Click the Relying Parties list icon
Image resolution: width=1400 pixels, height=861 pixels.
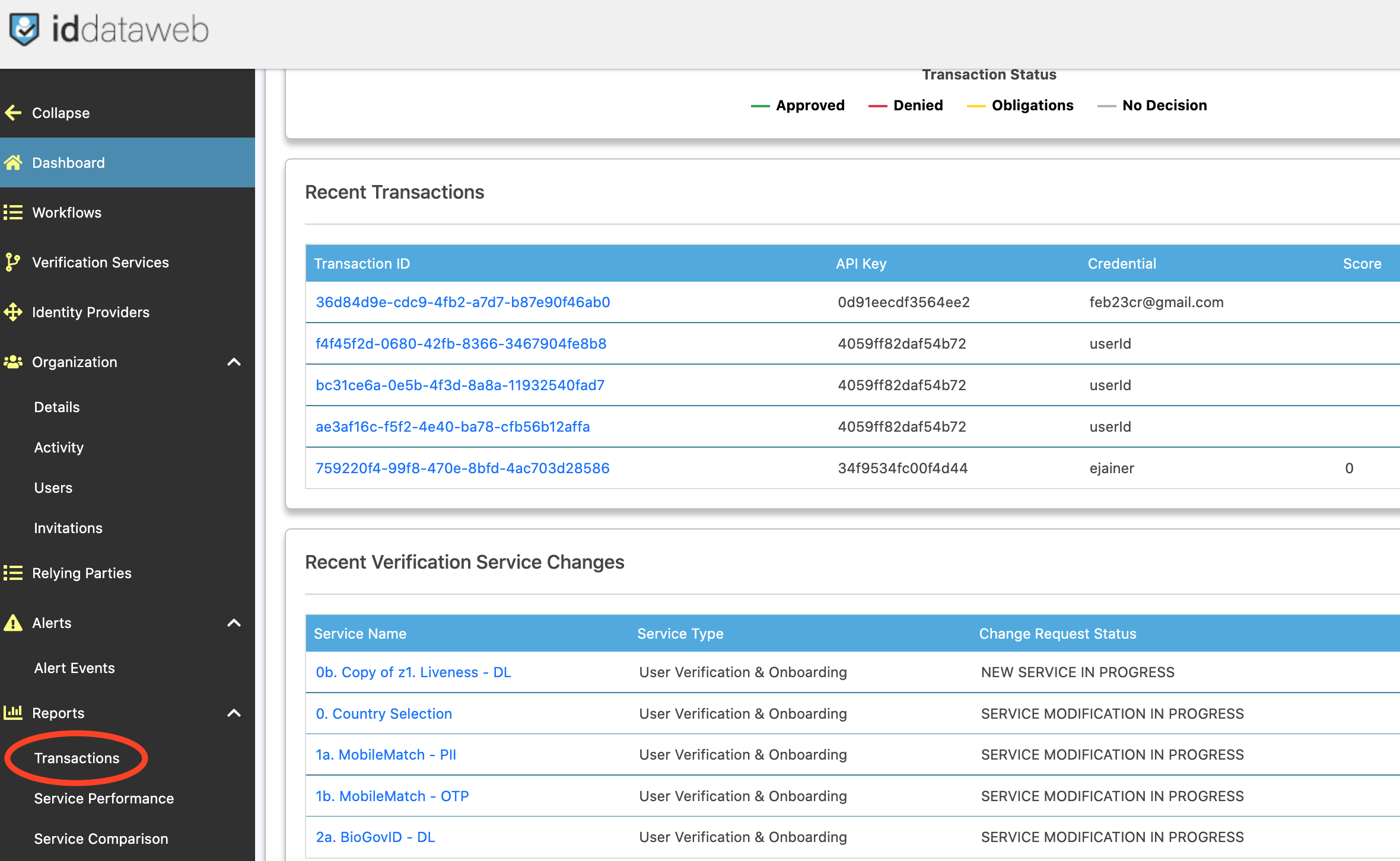13,573
